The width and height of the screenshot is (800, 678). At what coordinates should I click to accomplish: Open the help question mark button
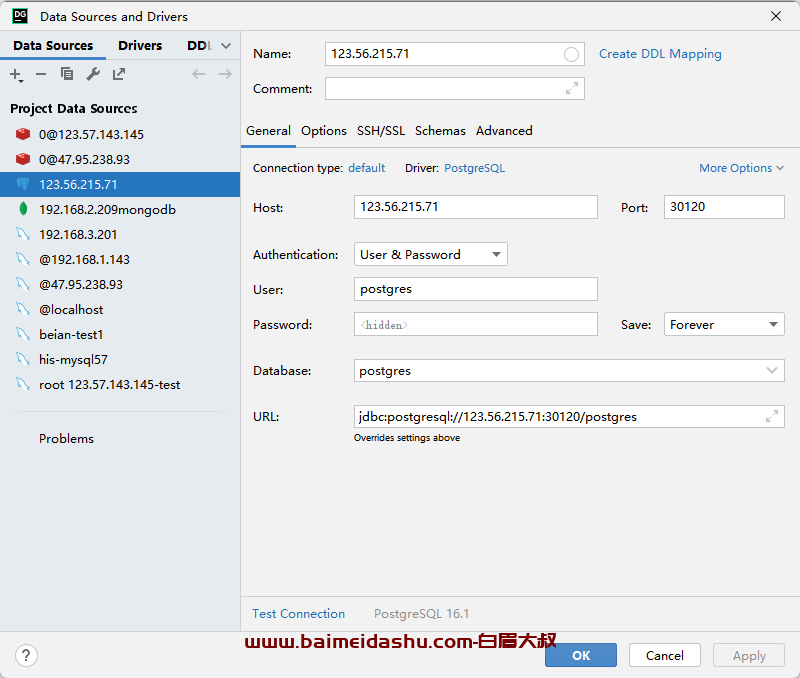[26, 655]
